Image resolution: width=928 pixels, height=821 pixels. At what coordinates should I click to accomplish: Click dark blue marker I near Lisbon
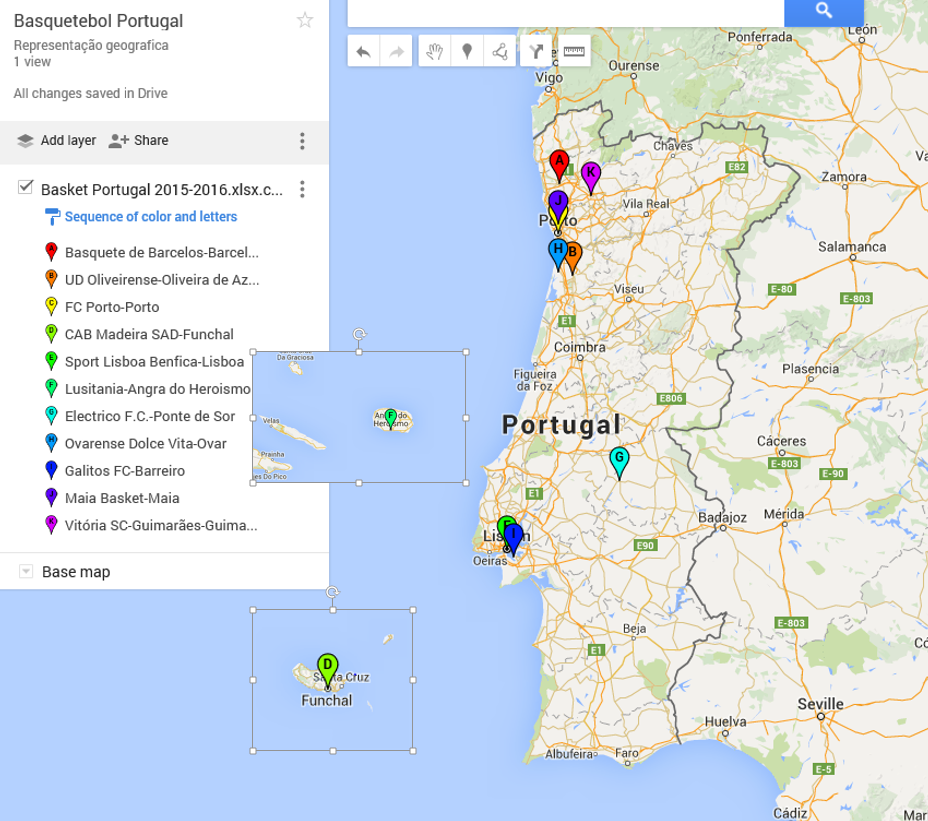514,535
